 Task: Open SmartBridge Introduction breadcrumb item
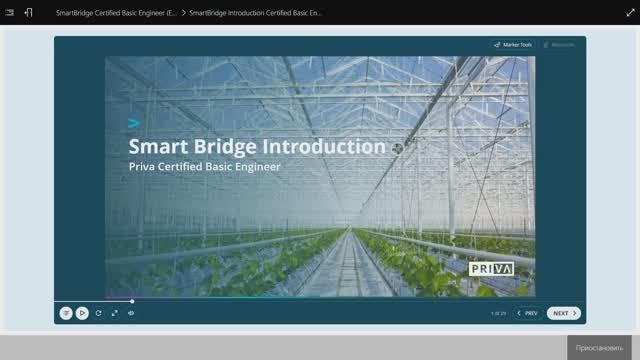pyautogui.click(x=256, y=13)
